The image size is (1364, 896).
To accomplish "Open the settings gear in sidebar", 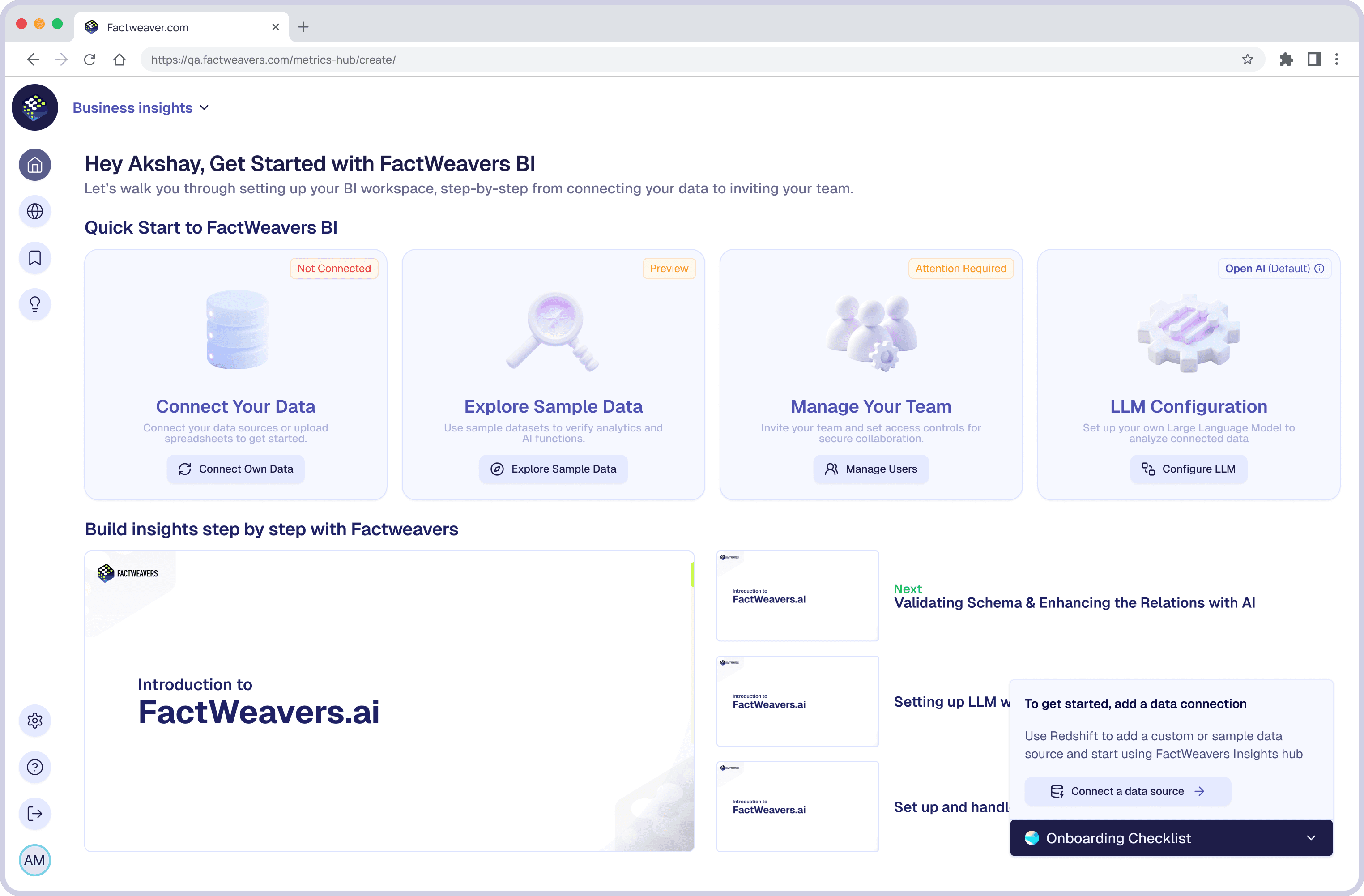I will 35,721.
